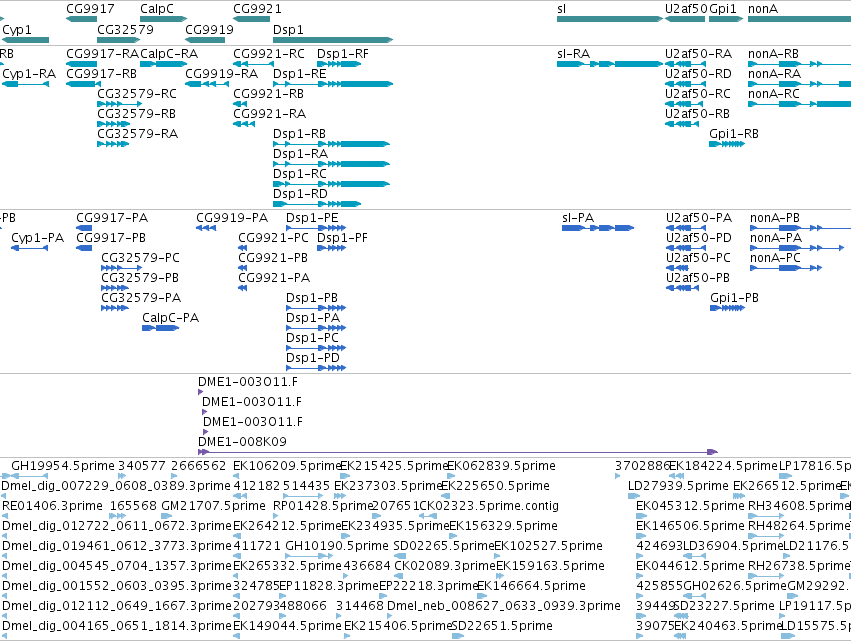Click the nonA gene label

[763, 9]
